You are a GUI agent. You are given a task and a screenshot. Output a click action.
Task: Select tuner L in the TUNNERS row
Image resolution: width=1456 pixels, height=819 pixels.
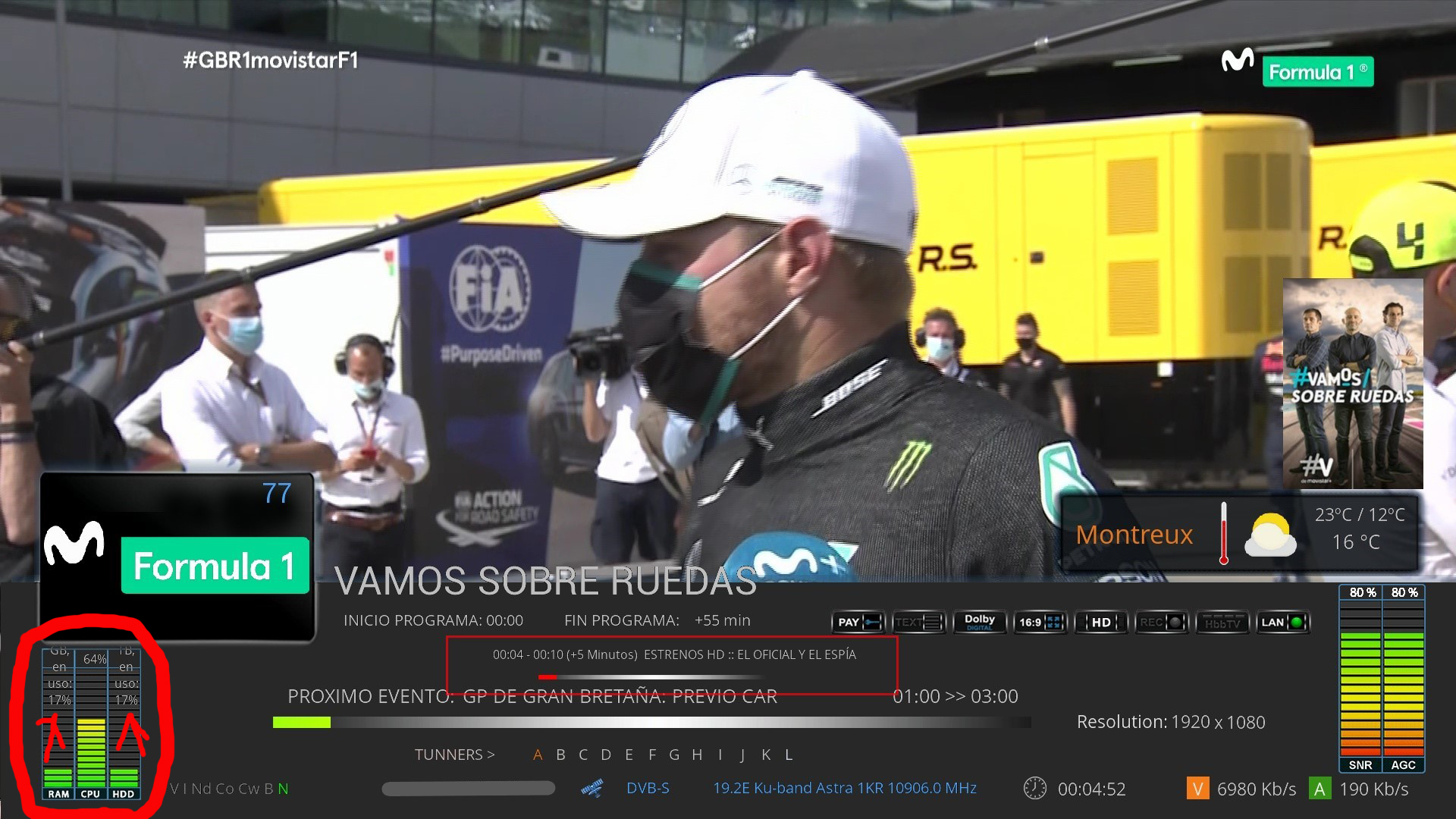click(789, 755)
